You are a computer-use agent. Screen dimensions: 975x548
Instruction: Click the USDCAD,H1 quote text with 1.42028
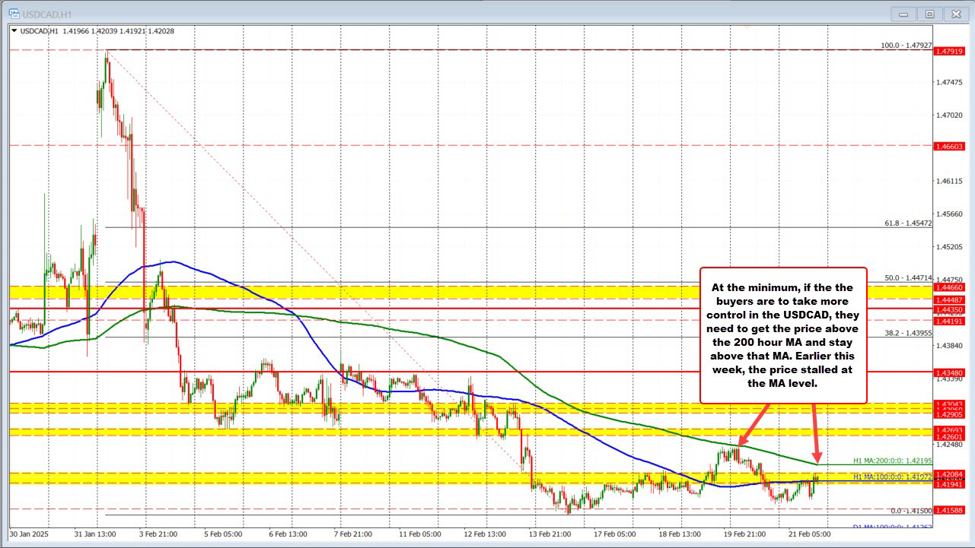[97, 30]
